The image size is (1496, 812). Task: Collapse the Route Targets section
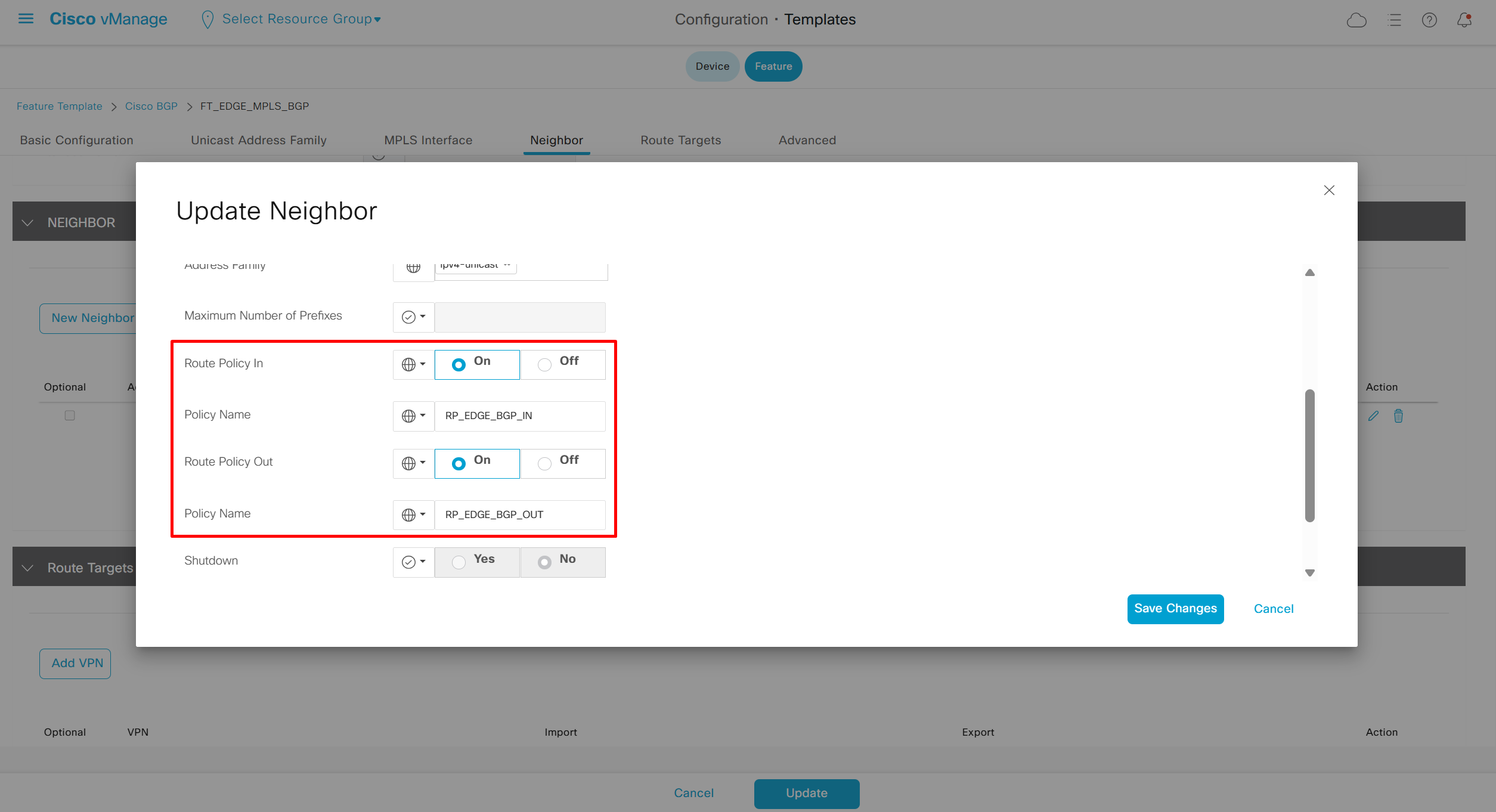[x=27, y=568]
